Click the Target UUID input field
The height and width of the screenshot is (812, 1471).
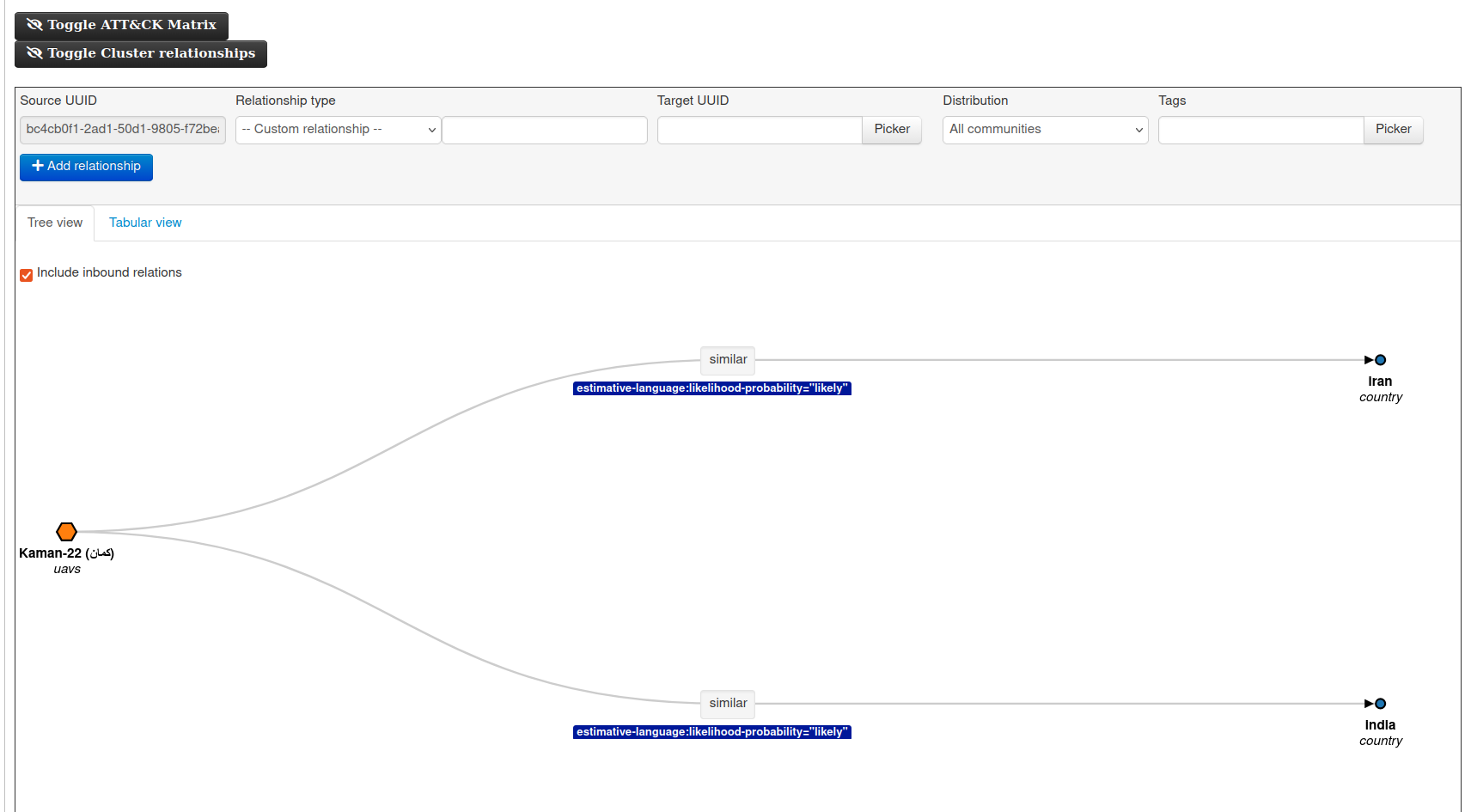coord(758,129)
